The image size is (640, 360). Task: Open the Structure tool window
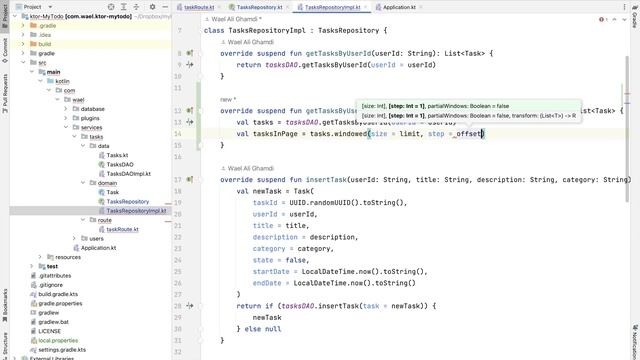point(5,345)
